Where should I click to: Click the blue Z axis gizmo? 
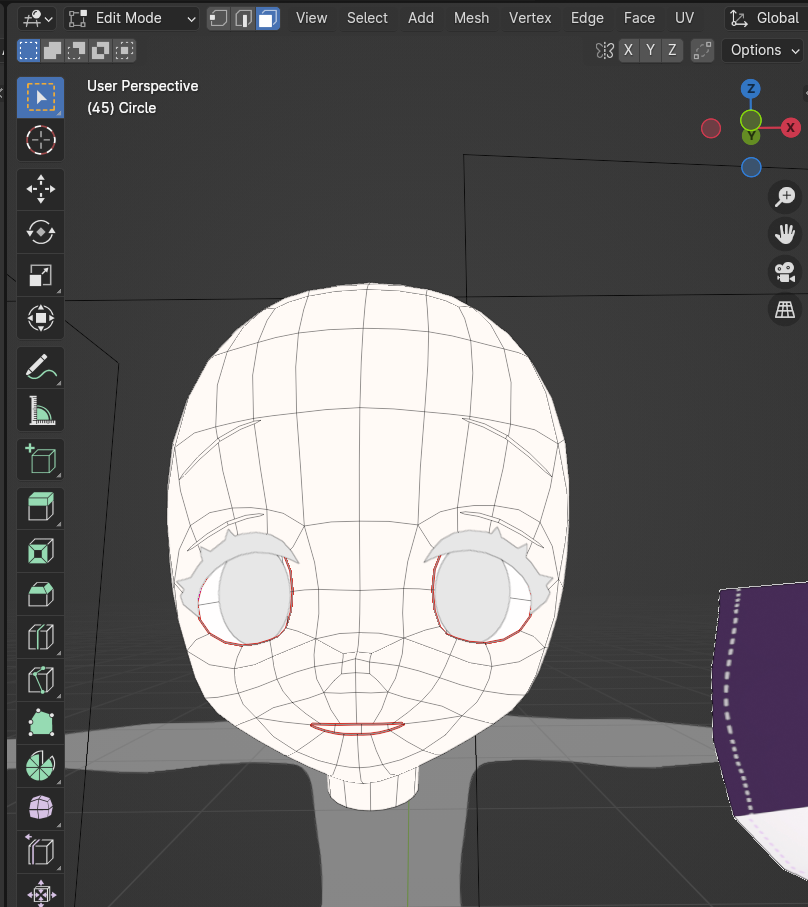coord(751,89)
